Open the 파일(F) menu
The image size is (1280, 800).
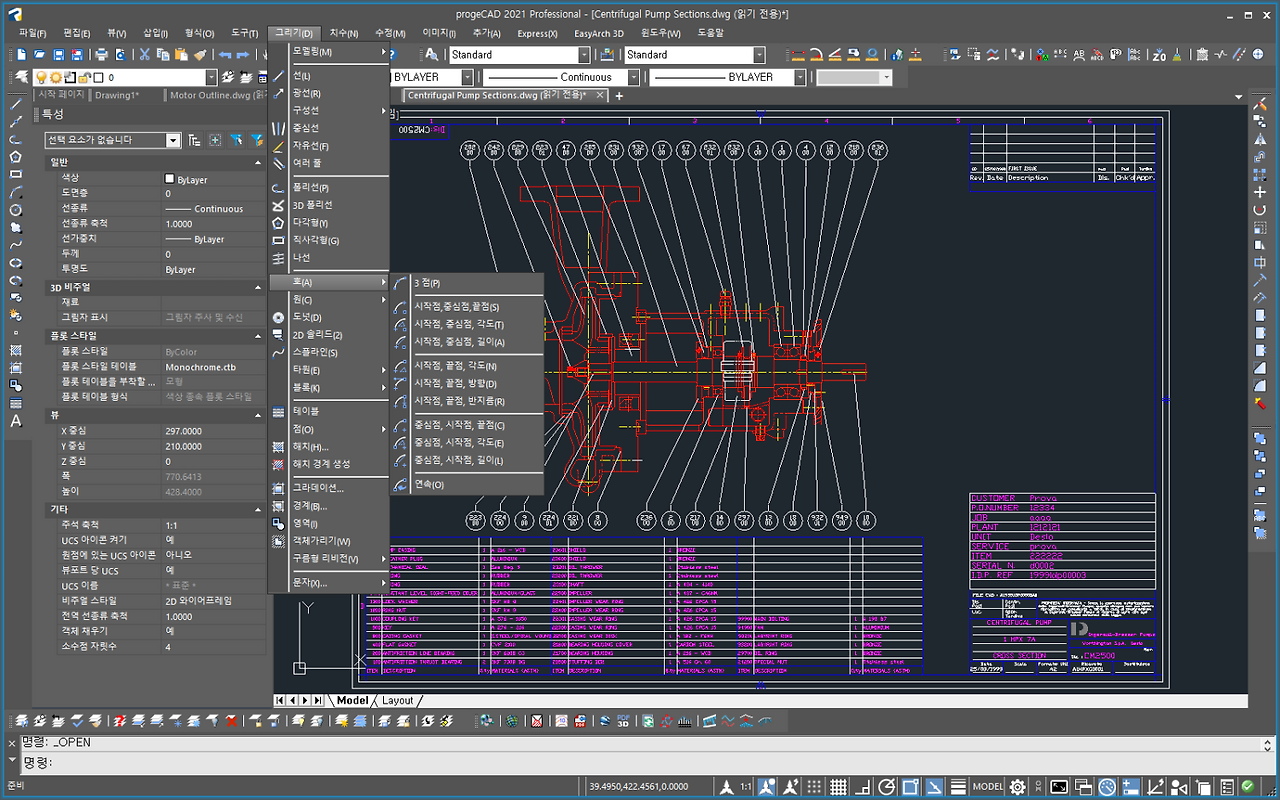pyautogui.click(x=32, y=33)
